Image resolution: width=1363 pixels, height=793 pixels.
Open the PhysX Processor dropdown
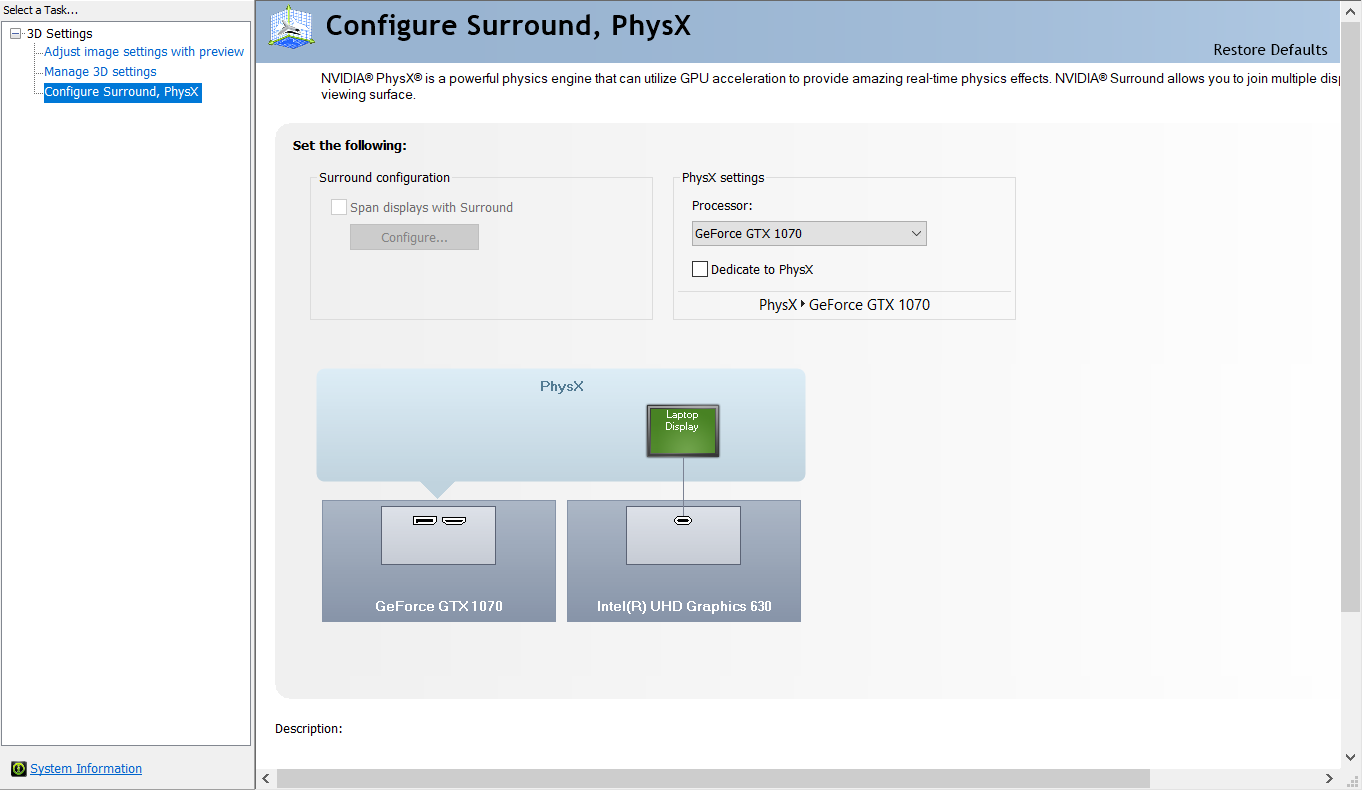point(809,234)
